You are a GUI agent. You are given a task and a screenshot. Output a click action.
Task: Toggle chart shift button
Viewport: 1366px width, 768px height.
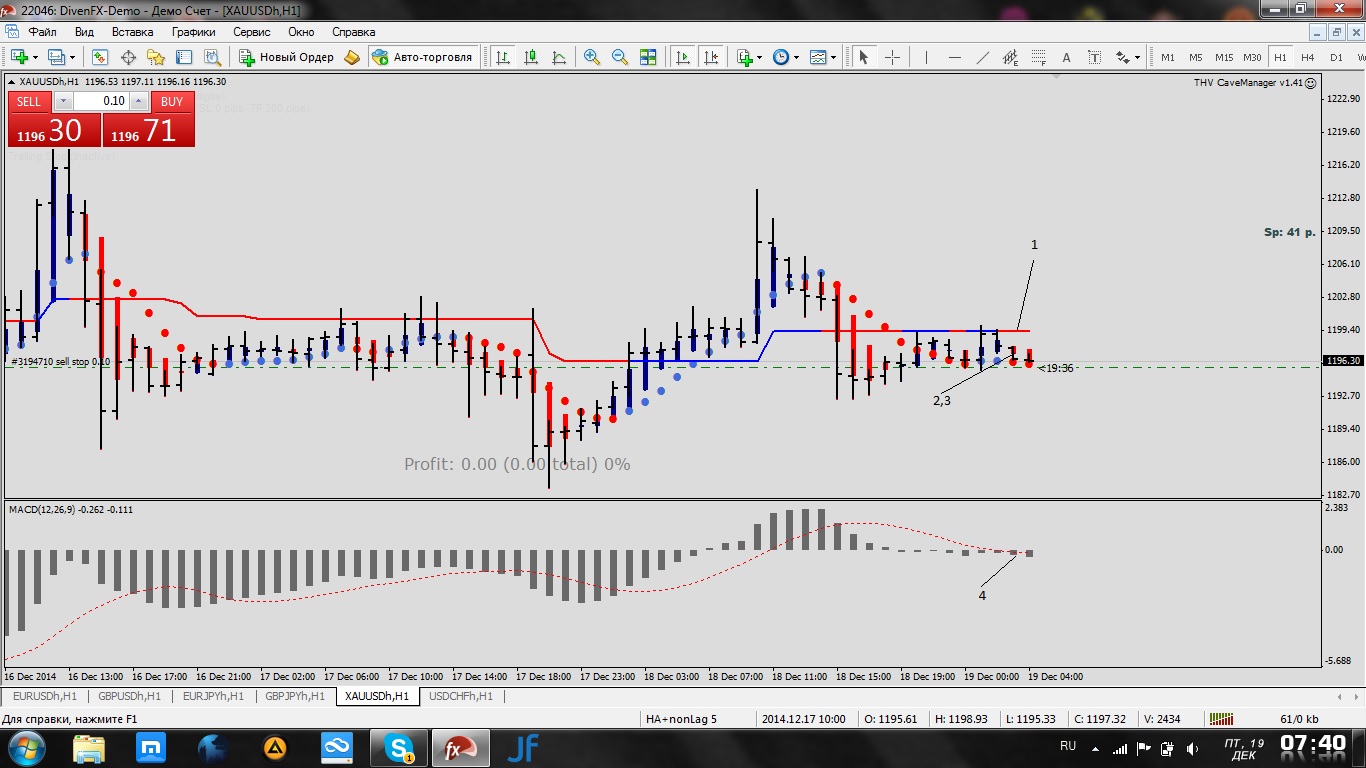click(x=711, y=57)
